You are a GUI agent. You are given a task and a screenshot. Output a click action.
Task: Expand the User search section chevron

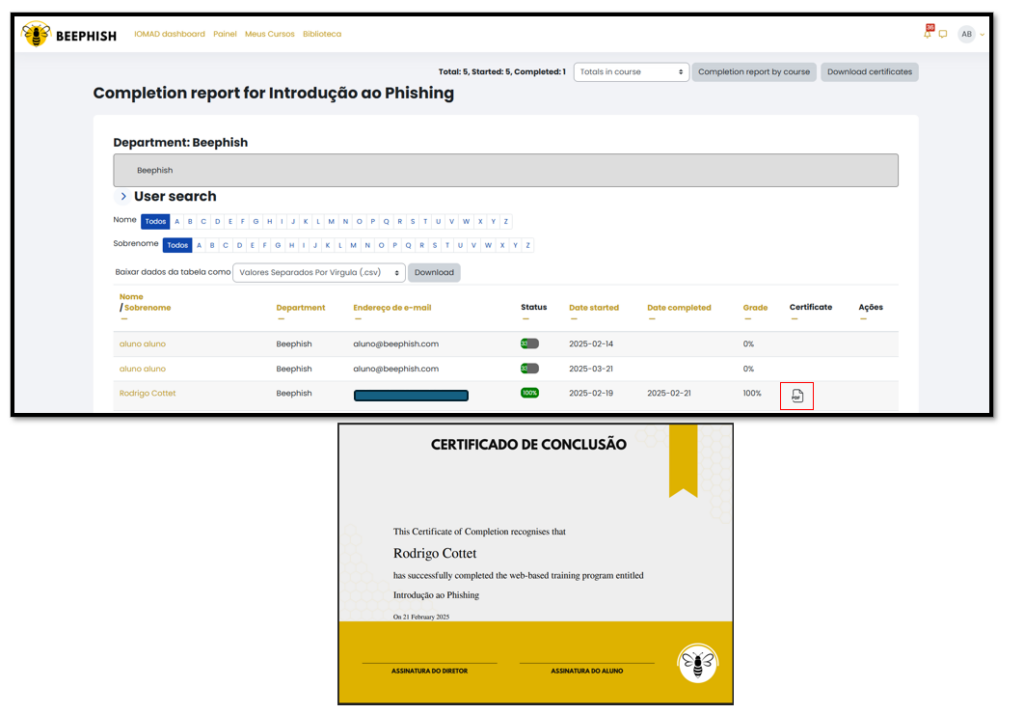[123, 196]
